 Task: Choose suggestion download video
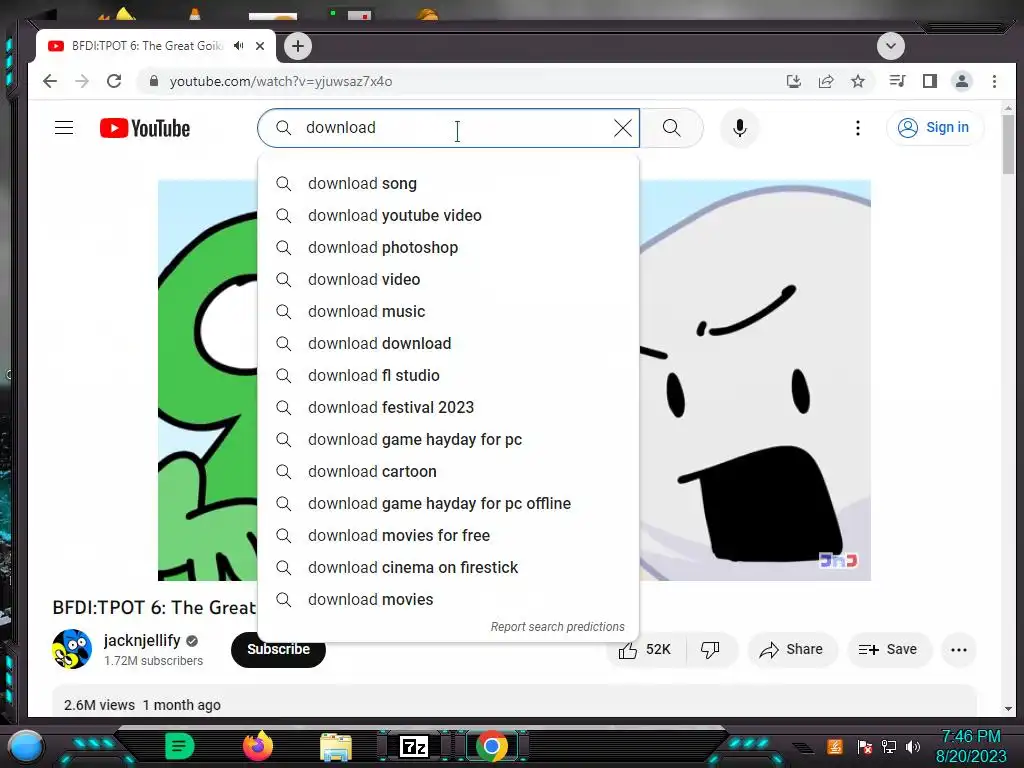pos(448,280)
